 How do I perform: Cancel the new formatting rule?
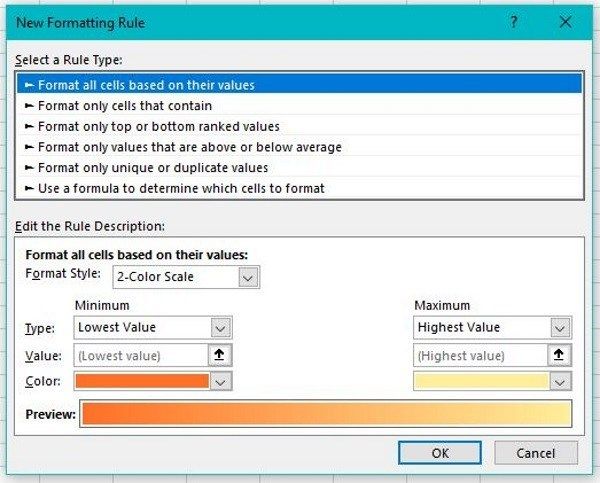coord(536,453)
